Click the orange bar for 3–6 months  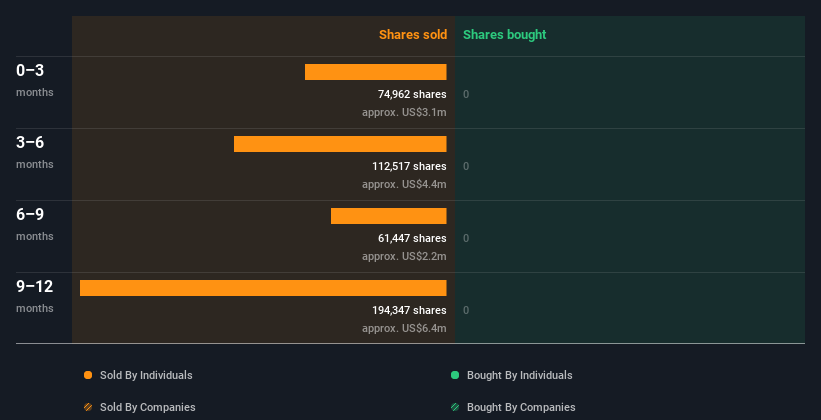click(340, 144)
